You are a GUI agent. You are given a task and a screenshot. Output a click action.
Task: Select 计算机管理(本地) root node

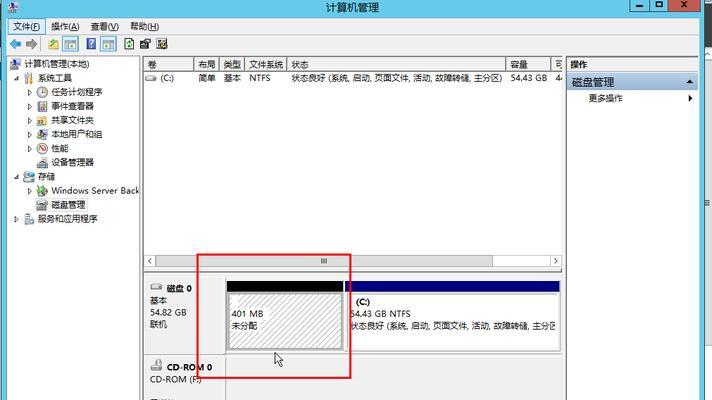tap(56, 64)
